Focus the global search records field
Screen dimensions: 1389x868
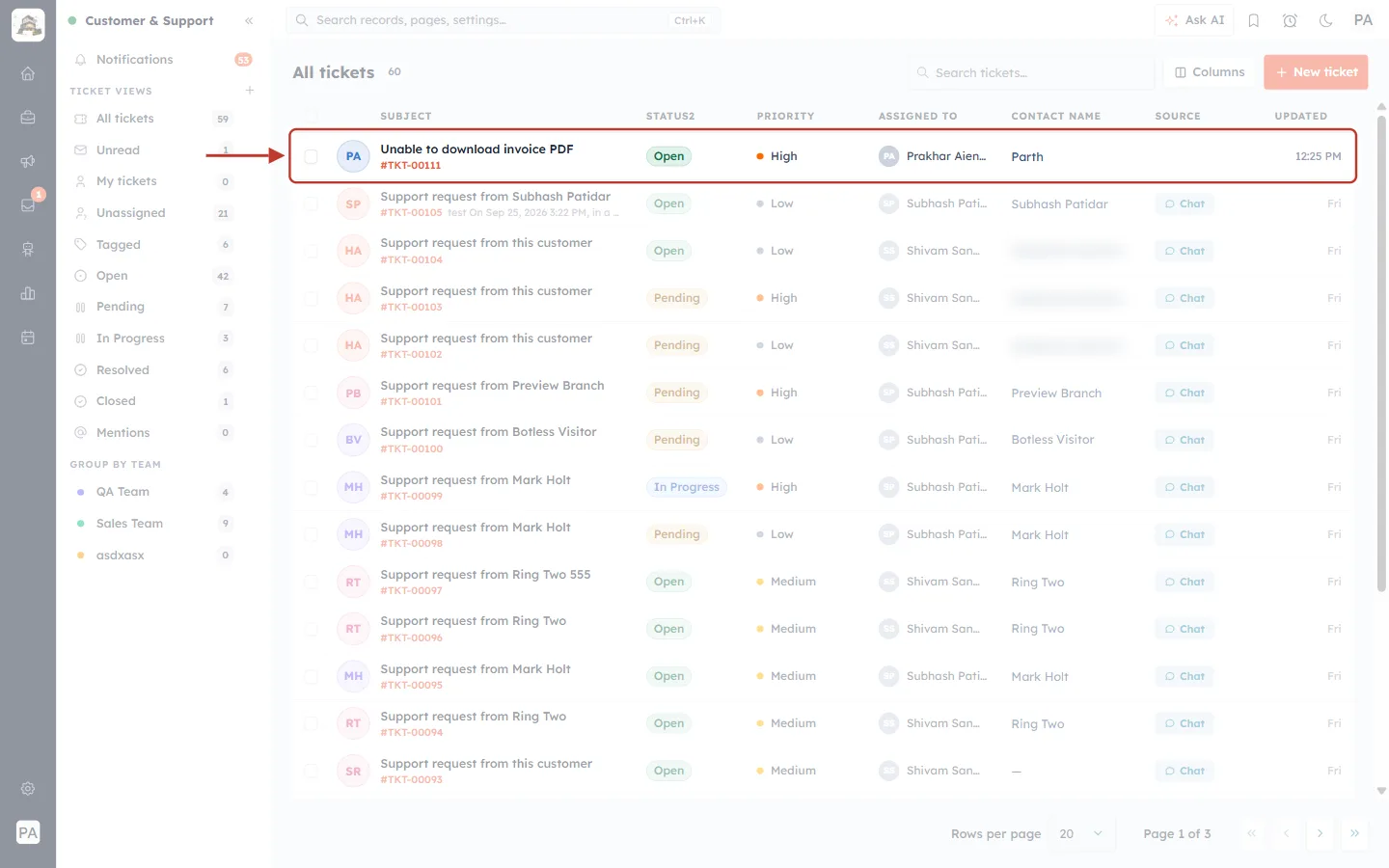click(503, 20)
